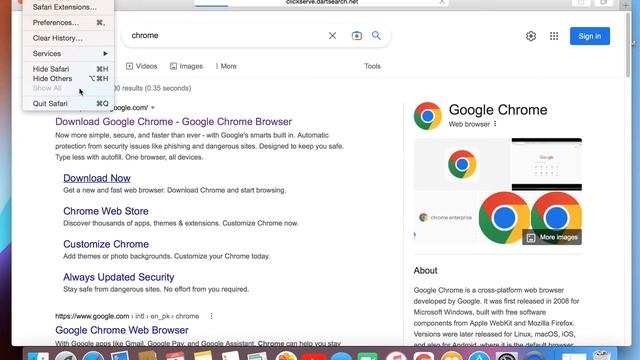The image size is (640, 360).
Task: Click the blue magnifier search icon
Action: tap(376, 36)
